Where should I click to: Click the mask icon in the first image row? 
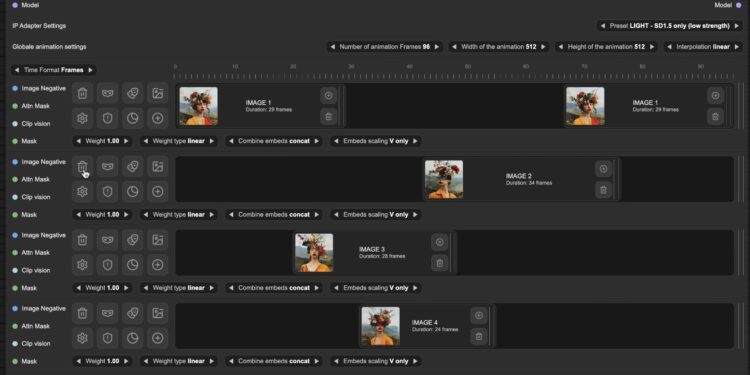tap(108, 93)
